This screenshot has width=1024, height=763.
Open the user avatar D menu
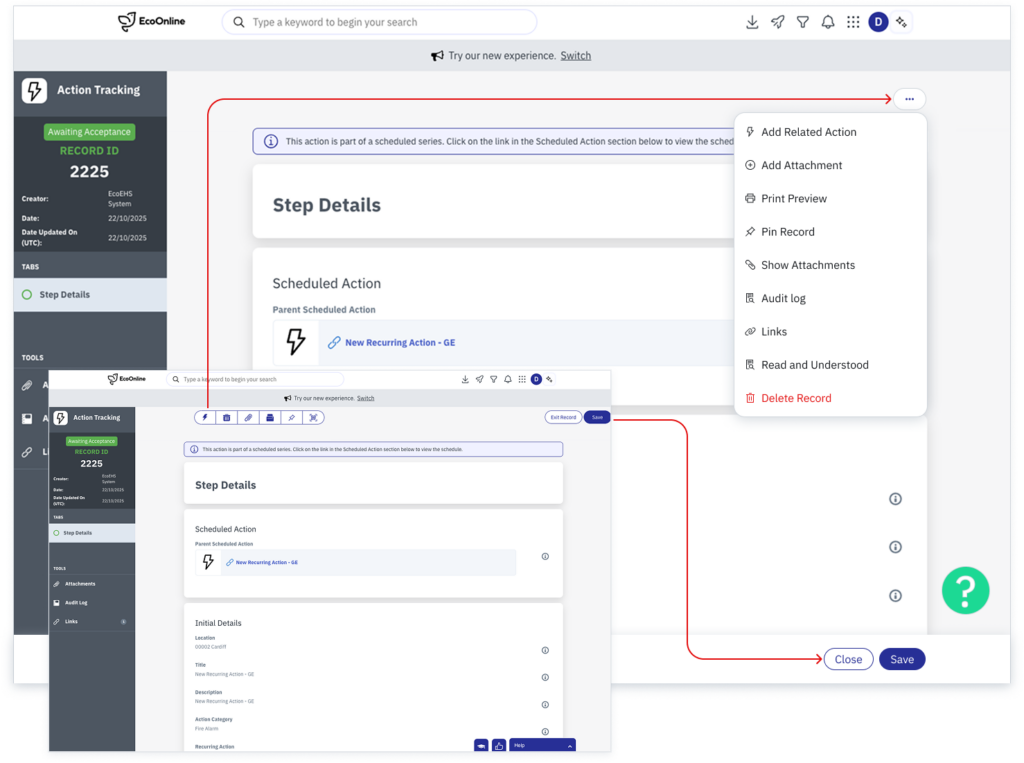click(878, 22)
